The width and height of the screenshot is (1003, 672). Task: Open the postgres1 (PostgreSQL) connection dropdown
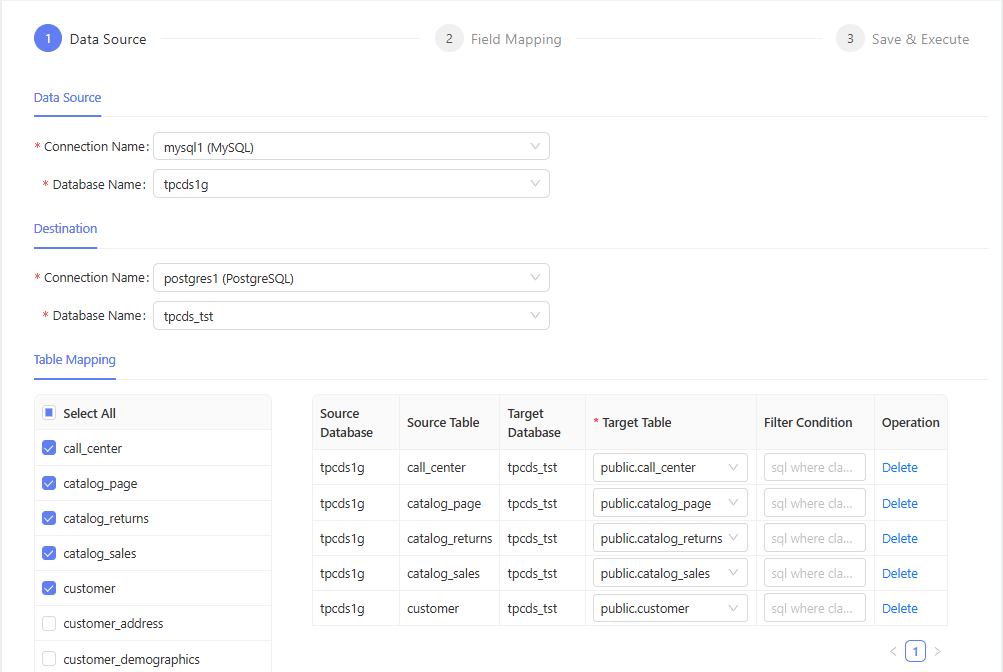coord(351,278)
